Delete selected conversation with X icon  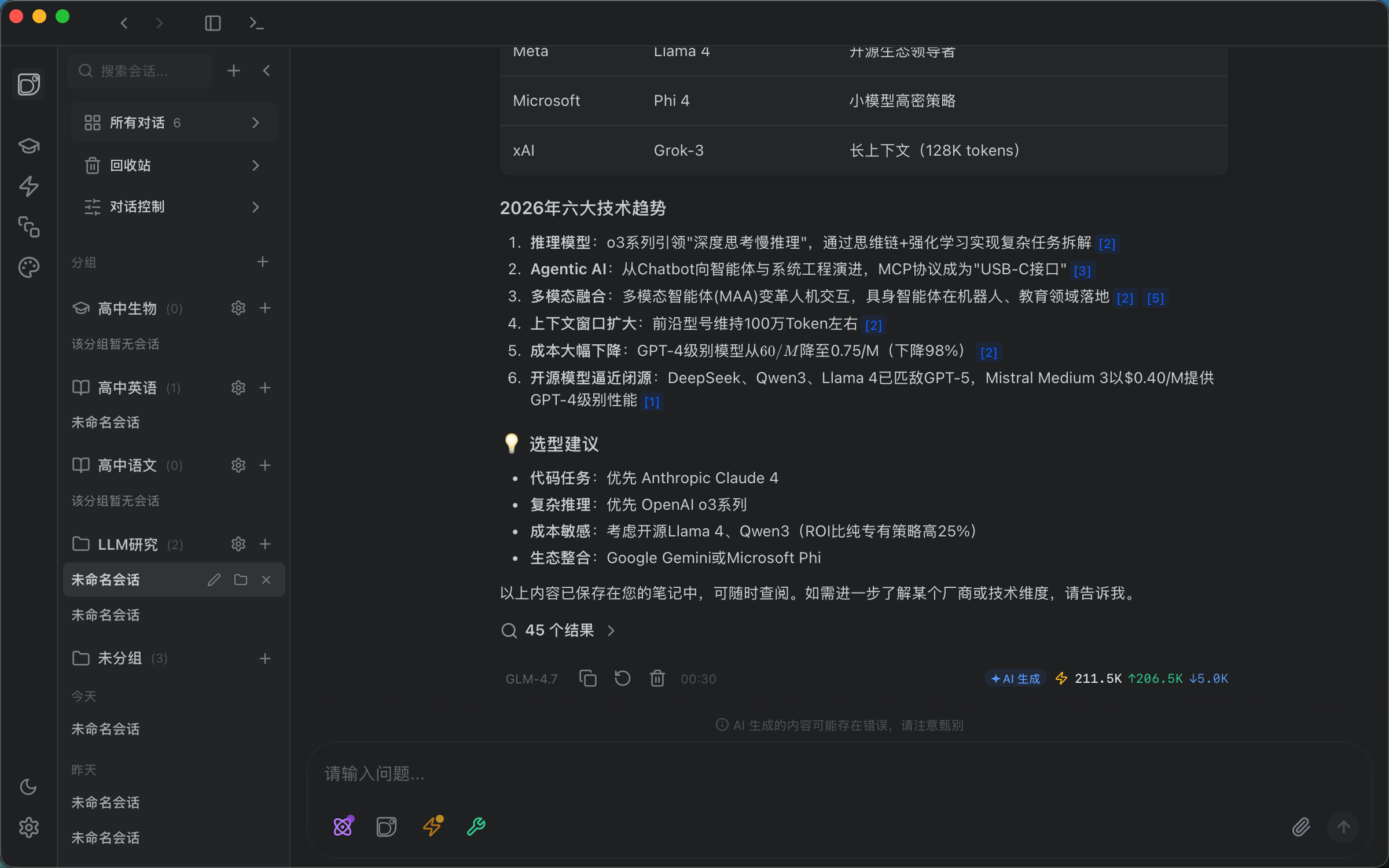coord(266,580)
